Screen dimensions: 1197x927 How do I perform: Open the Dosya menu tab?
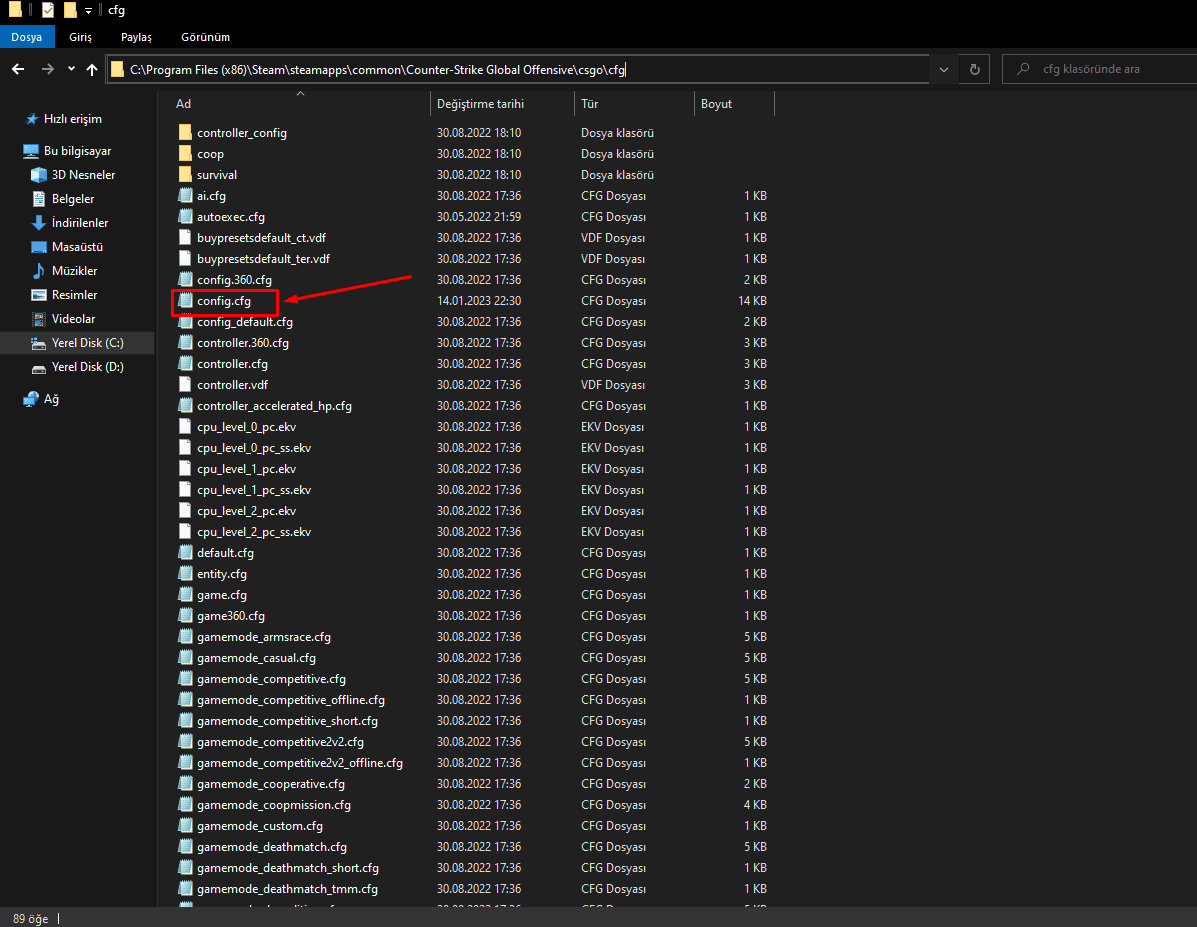point(26,37)
